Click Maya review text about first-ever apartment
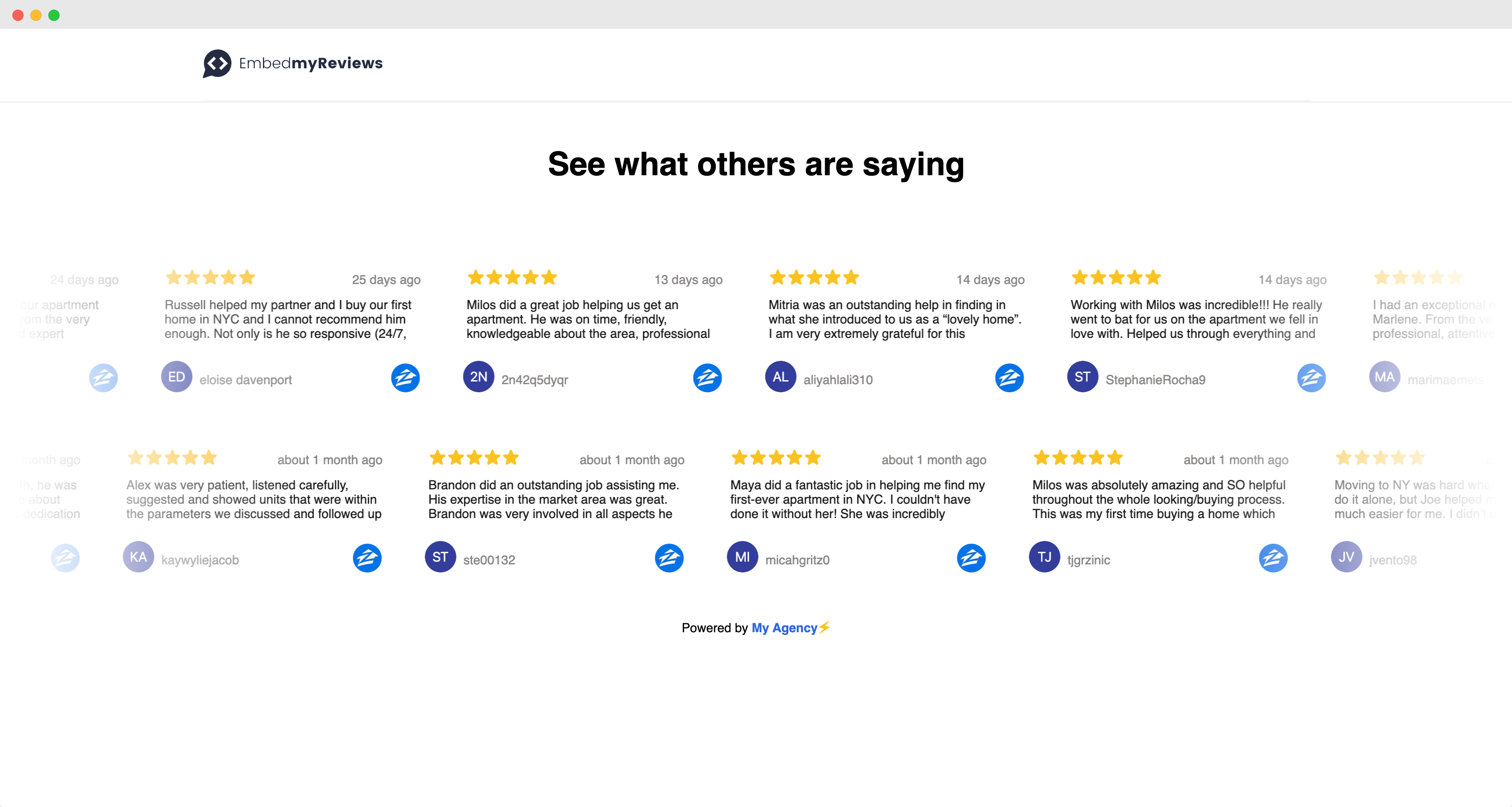The image size is (1512, 807). (x=857, y=500)
